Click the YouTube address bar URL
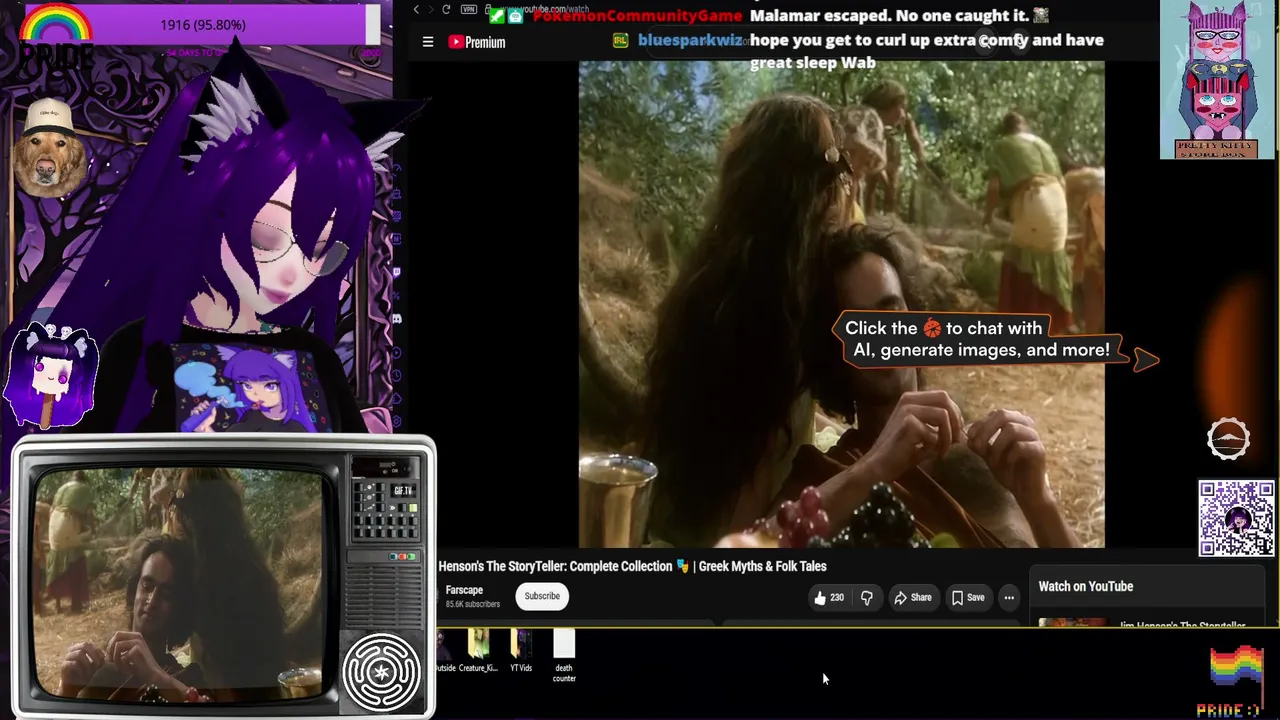 coord(545,10)
